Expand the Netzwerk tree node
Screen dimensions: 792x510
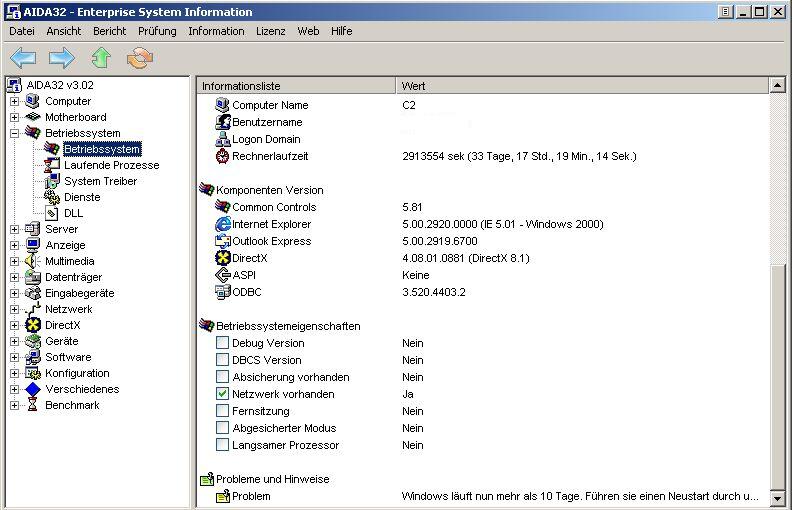14,310
